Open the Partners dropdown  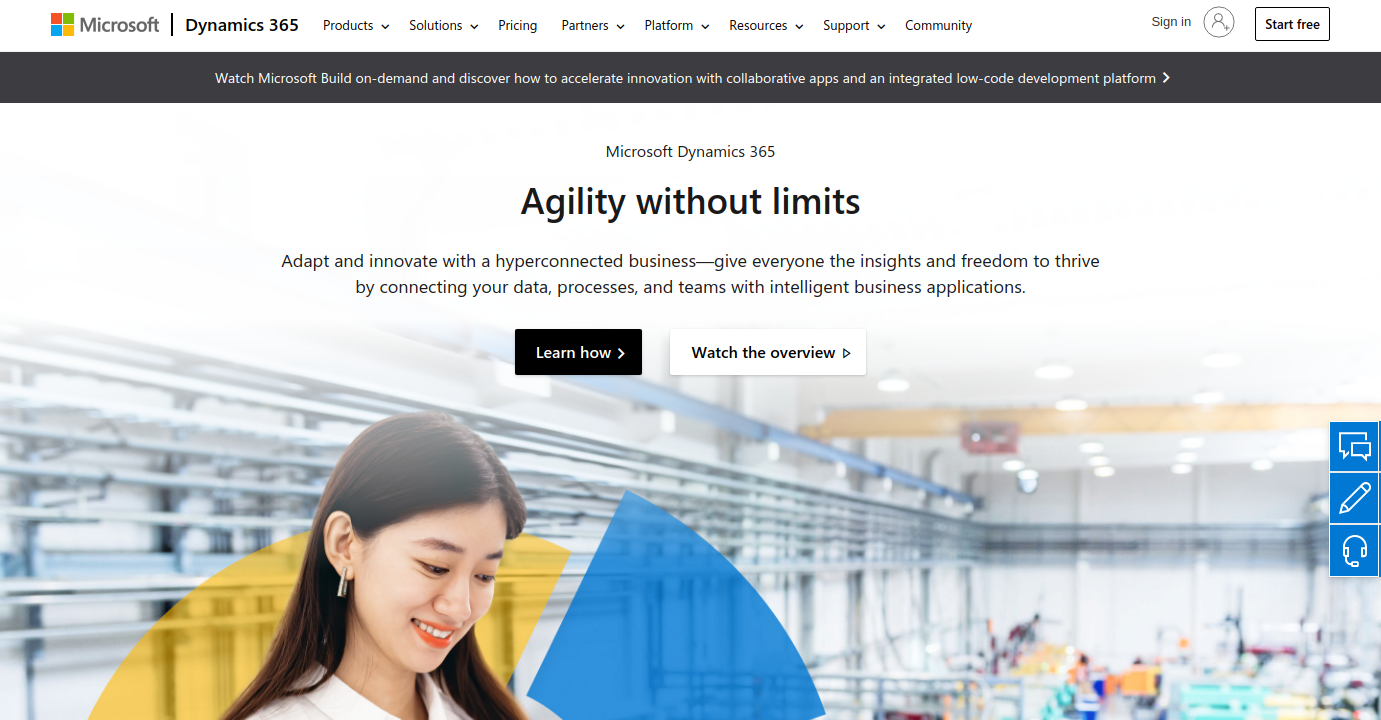click(x=593, y=26)
